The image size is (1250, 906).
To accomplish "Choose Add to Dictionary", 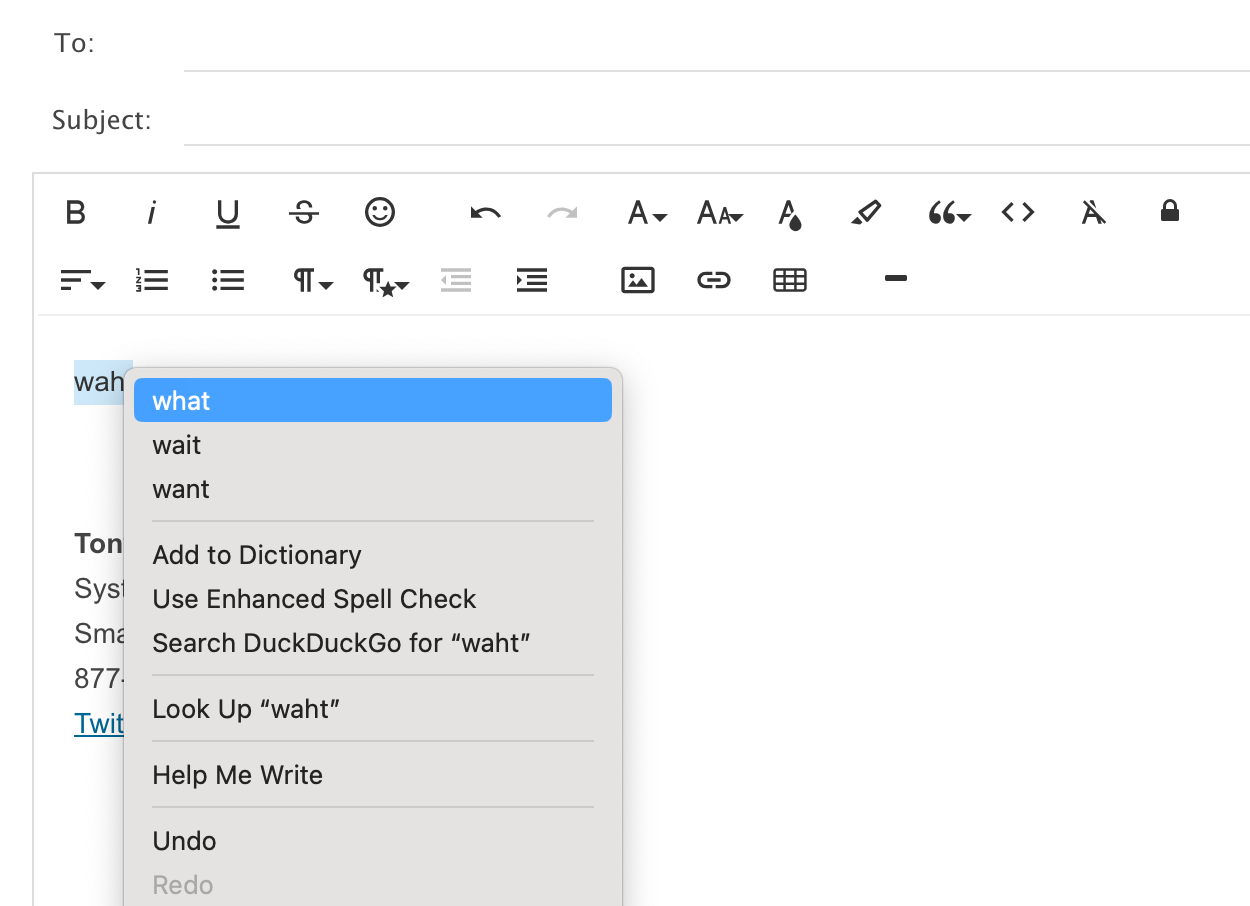I will tap(257, 555).
